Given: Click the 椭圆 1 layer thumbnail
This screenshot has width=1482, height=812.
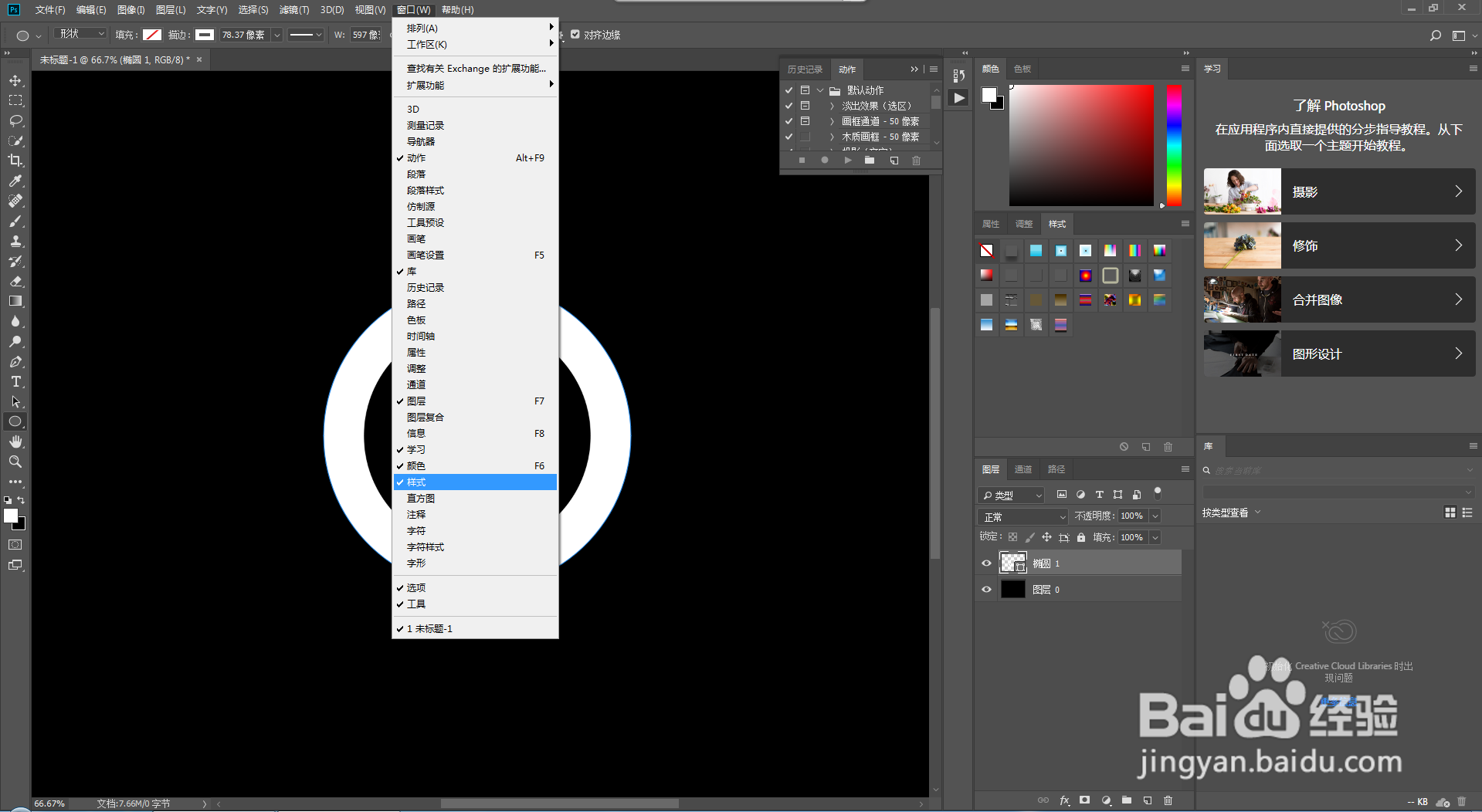Looking at the screenshot, I should click(x=1013, y=563).
